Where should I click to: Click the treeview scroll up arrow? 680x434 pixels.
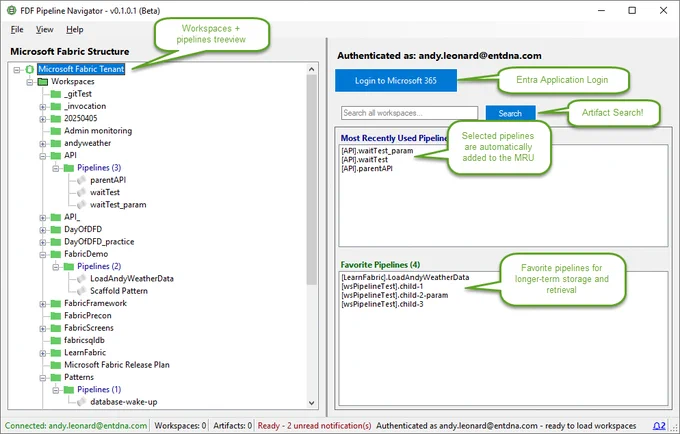(311, 69)
